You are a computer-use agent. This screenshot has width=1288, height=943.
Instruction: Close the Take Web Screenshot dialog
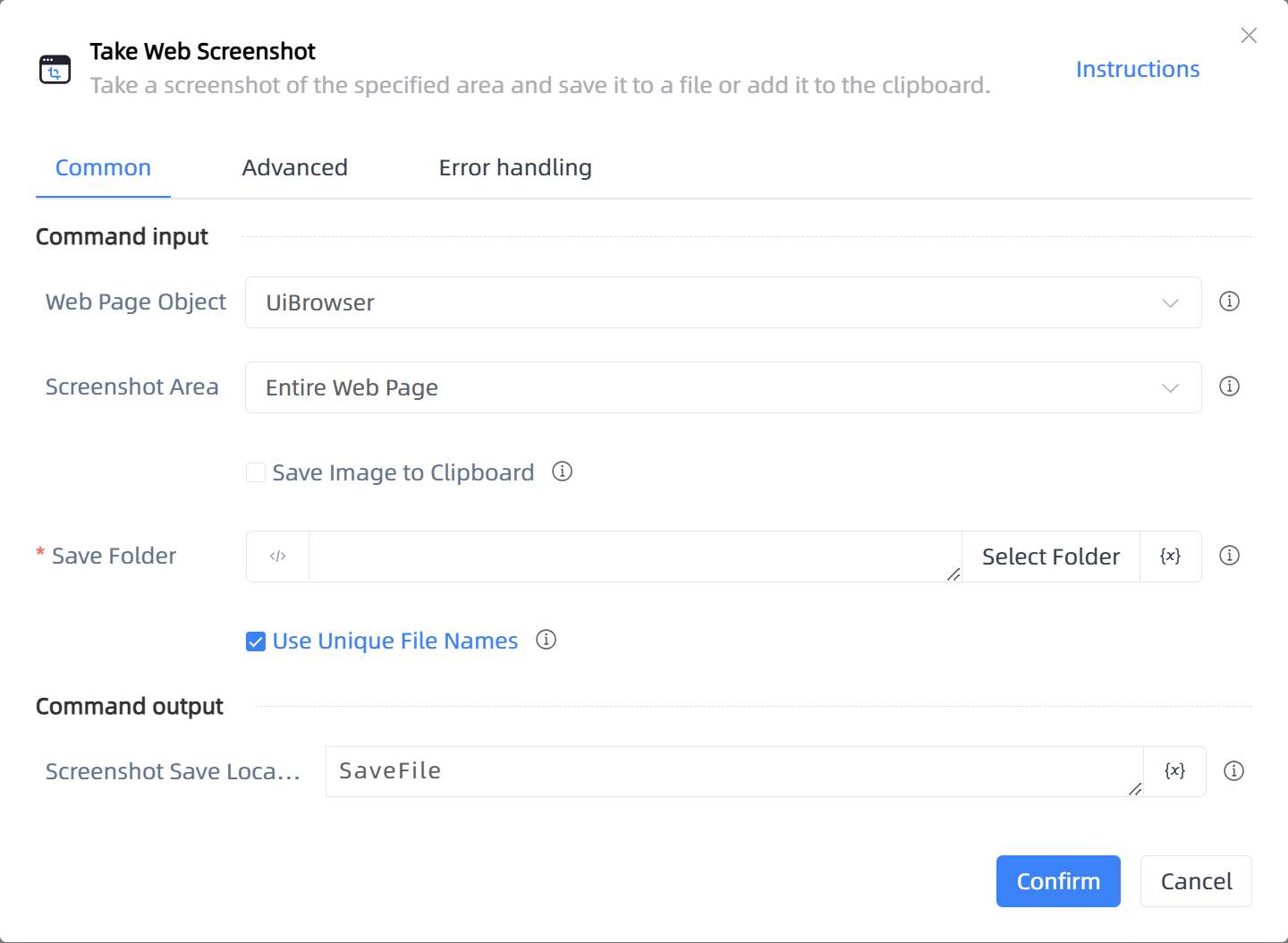1249,35
